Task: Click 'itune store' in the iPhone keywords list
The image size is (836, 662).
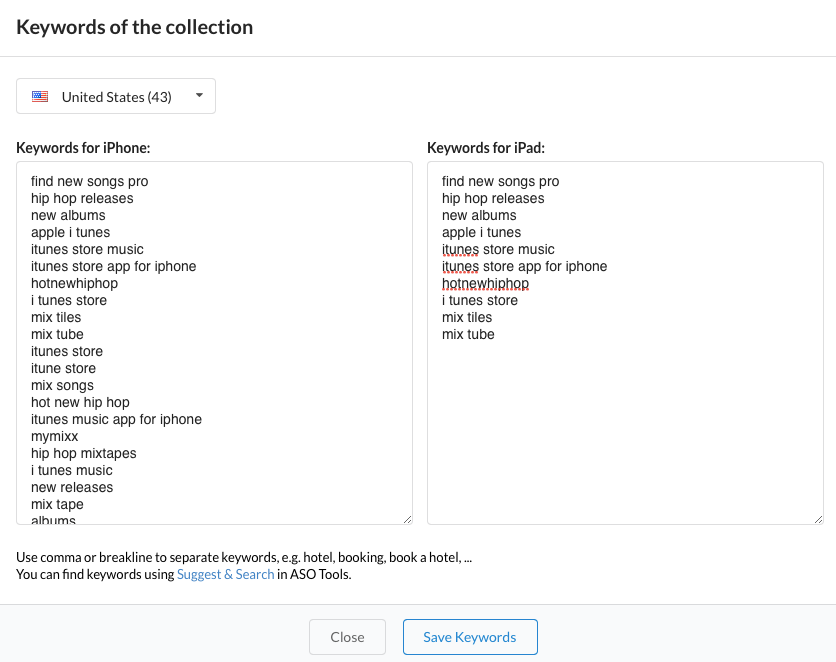Action: click(64, 368)
